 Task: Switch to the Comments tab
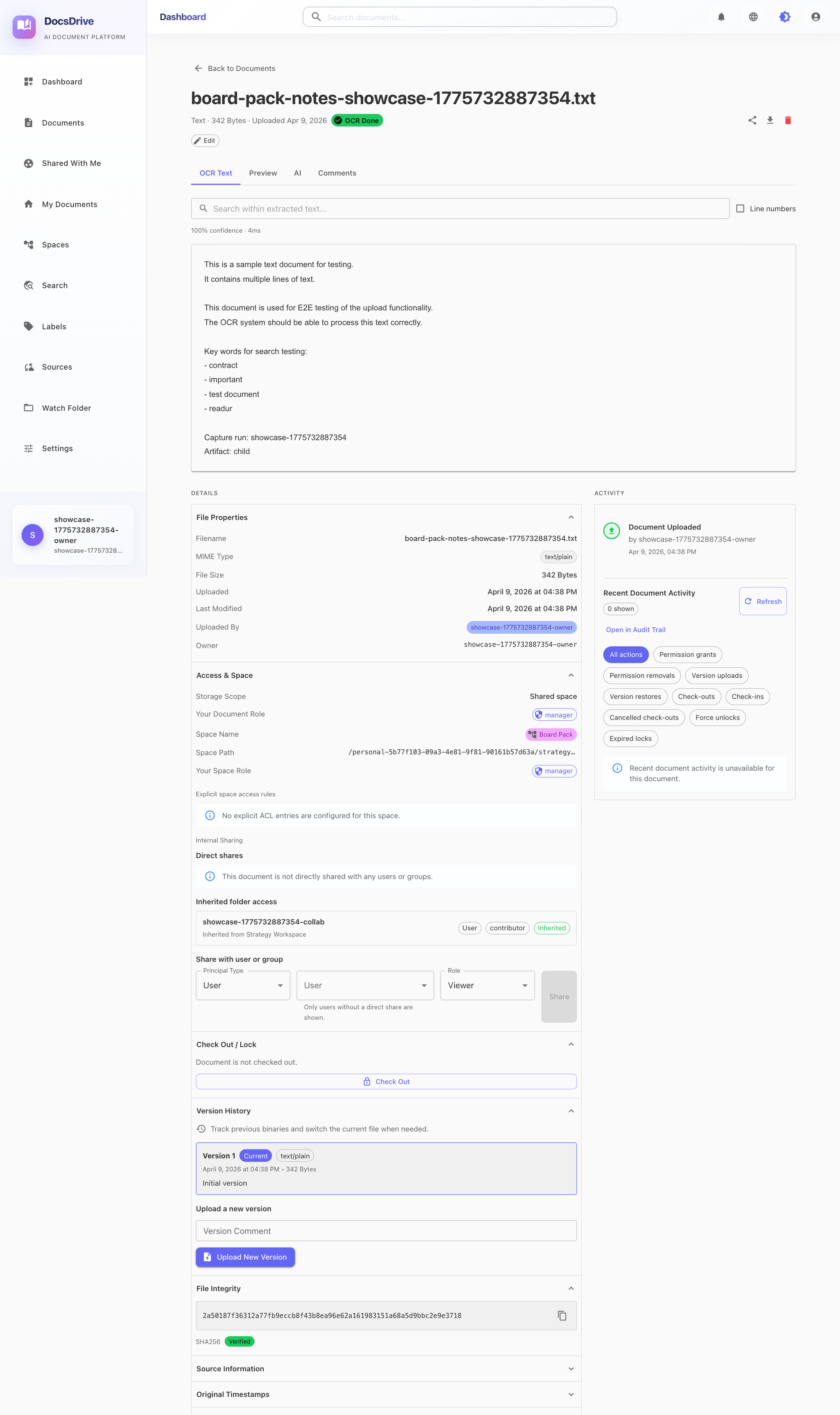337,173
